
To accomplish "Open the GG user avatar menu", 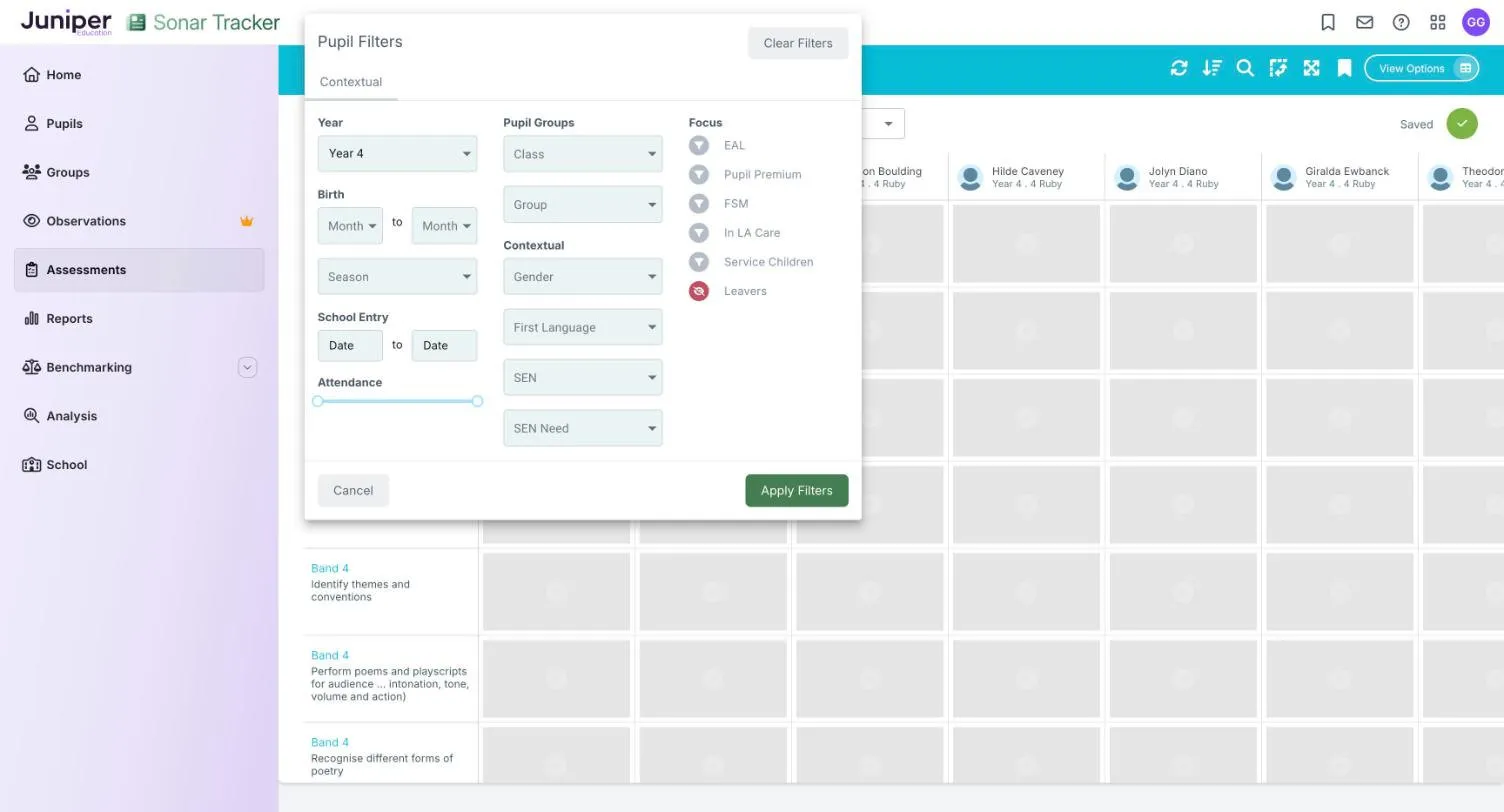I will 1476,22.
